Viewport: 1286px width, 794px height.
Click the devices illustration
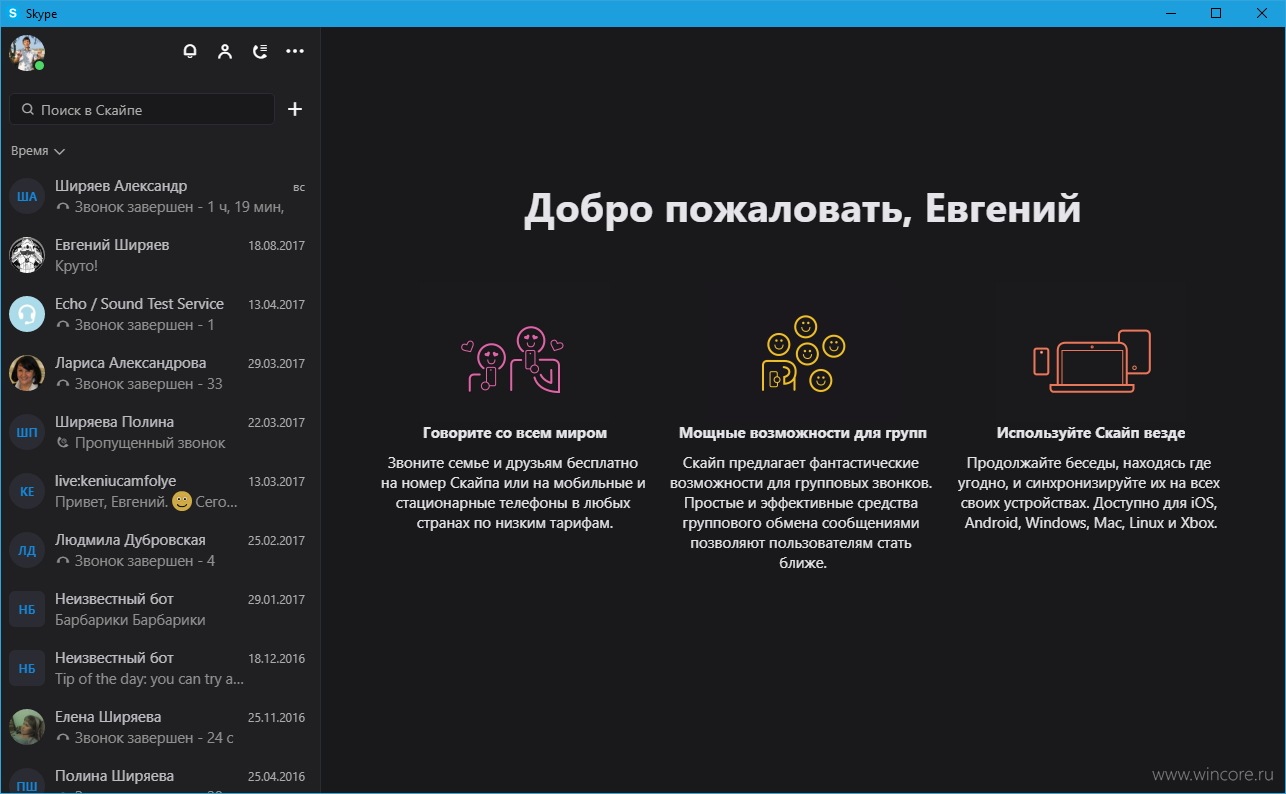click(x=1091, y=360)
